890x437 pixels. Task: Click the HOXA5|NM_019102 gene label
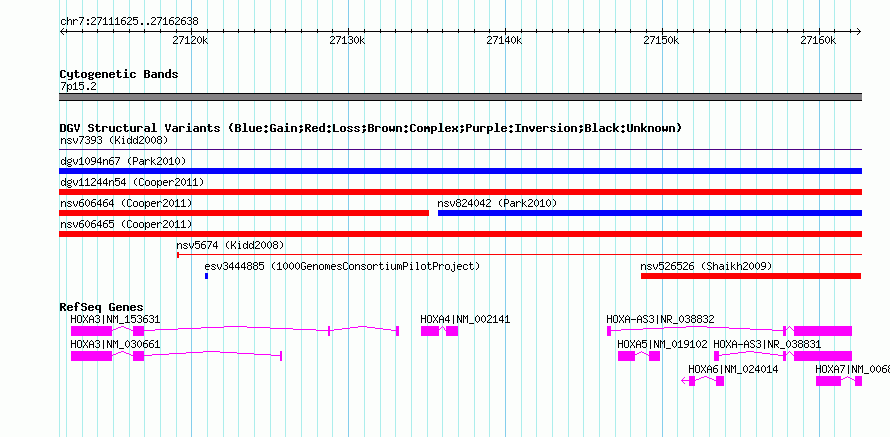[x=662, y=344]
